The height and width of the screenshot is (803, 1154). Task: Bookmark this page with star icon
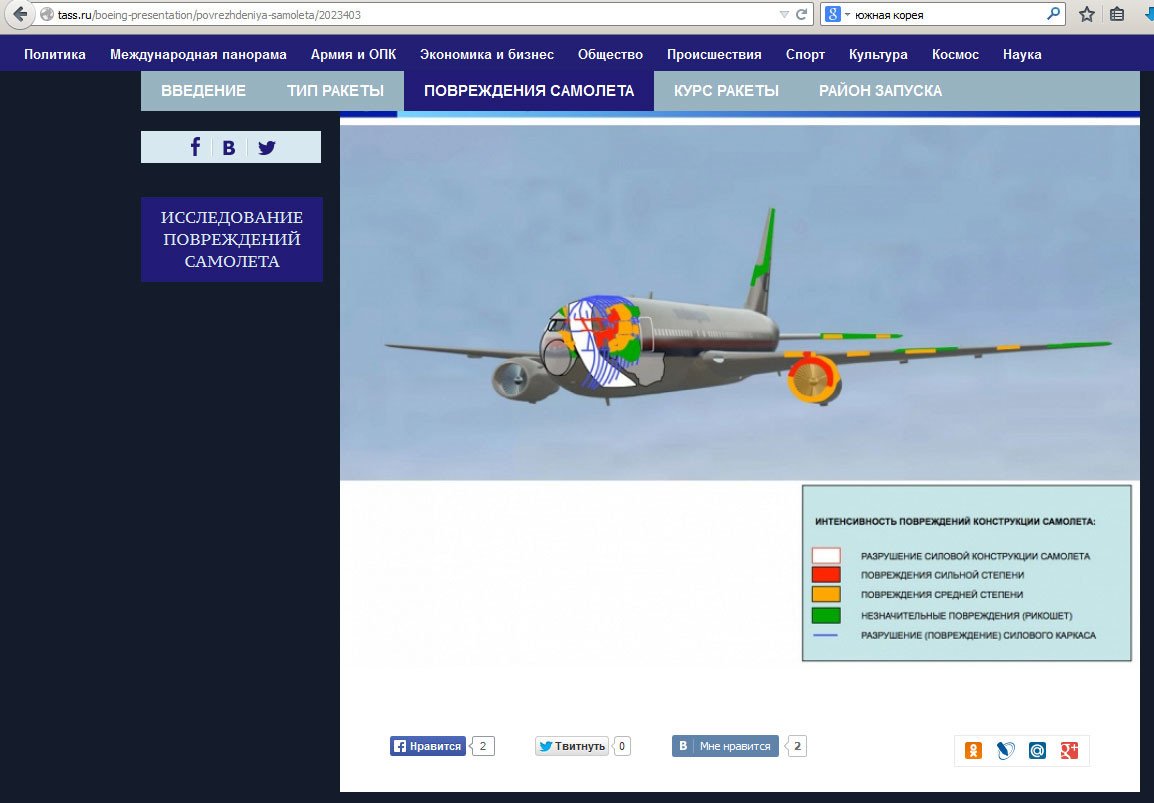(1086, 15)
